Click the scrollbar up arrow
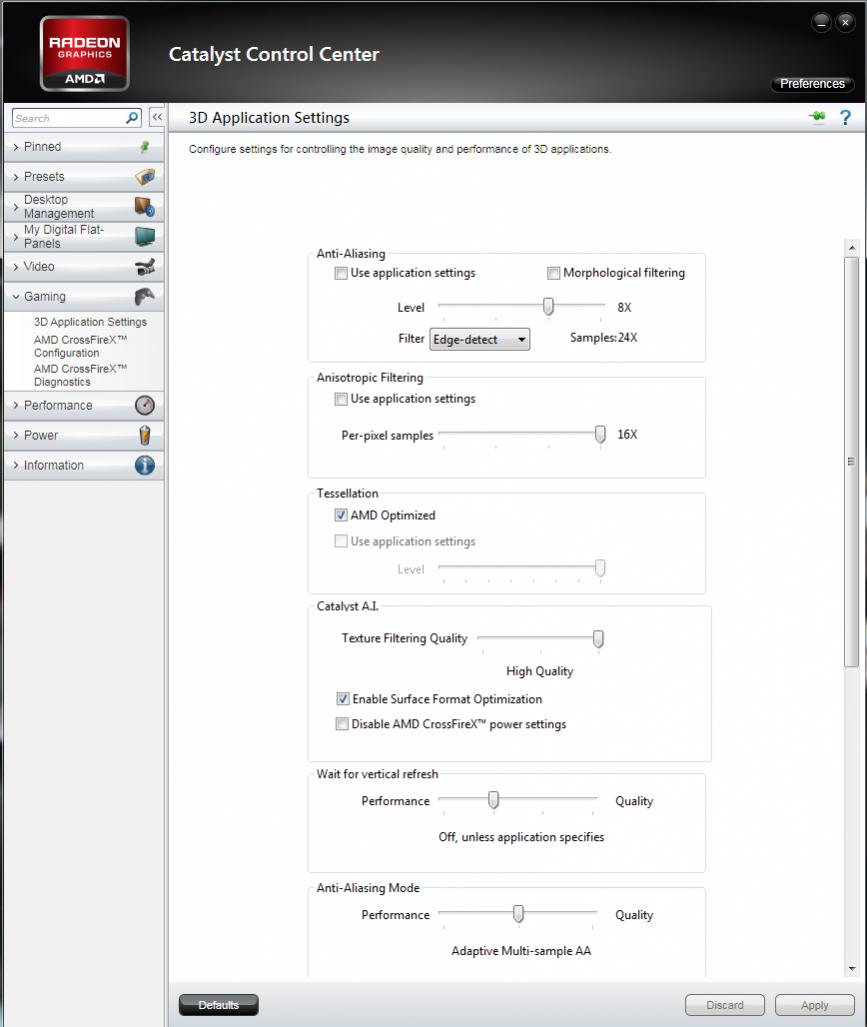The image size is (867, 1027). tap(851, 248)
